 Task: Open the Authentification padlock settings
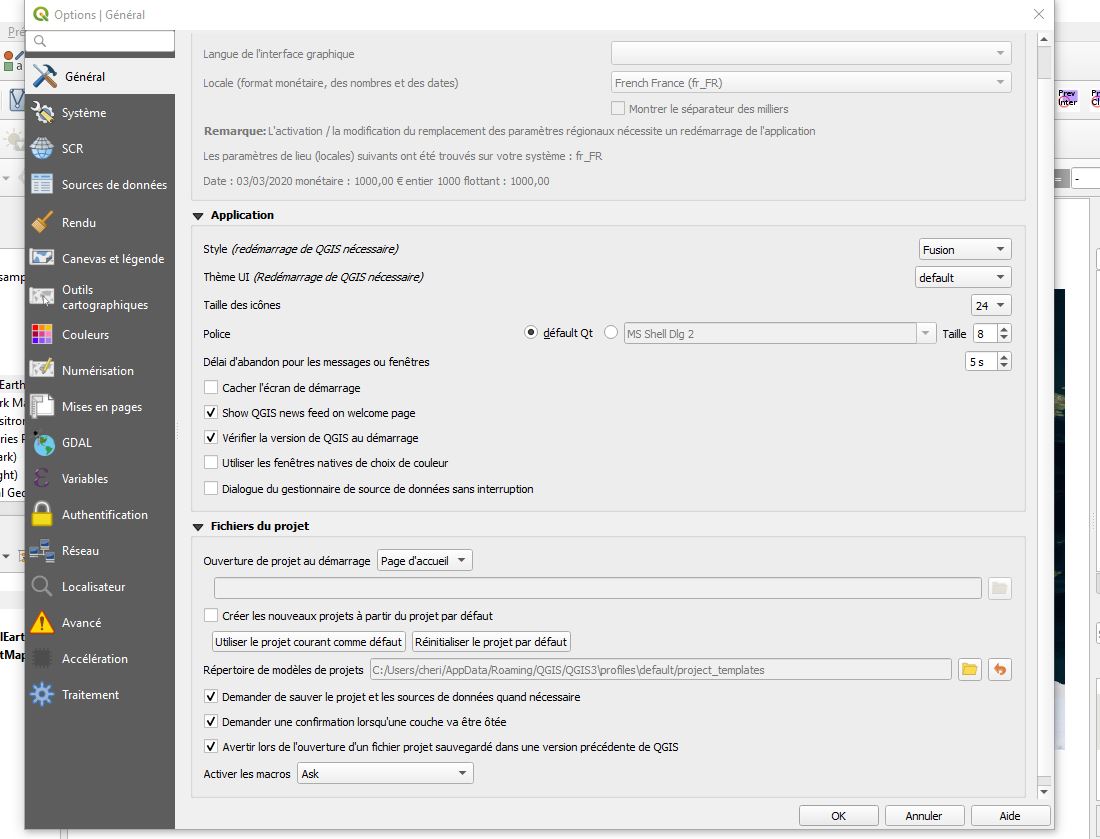40,514
